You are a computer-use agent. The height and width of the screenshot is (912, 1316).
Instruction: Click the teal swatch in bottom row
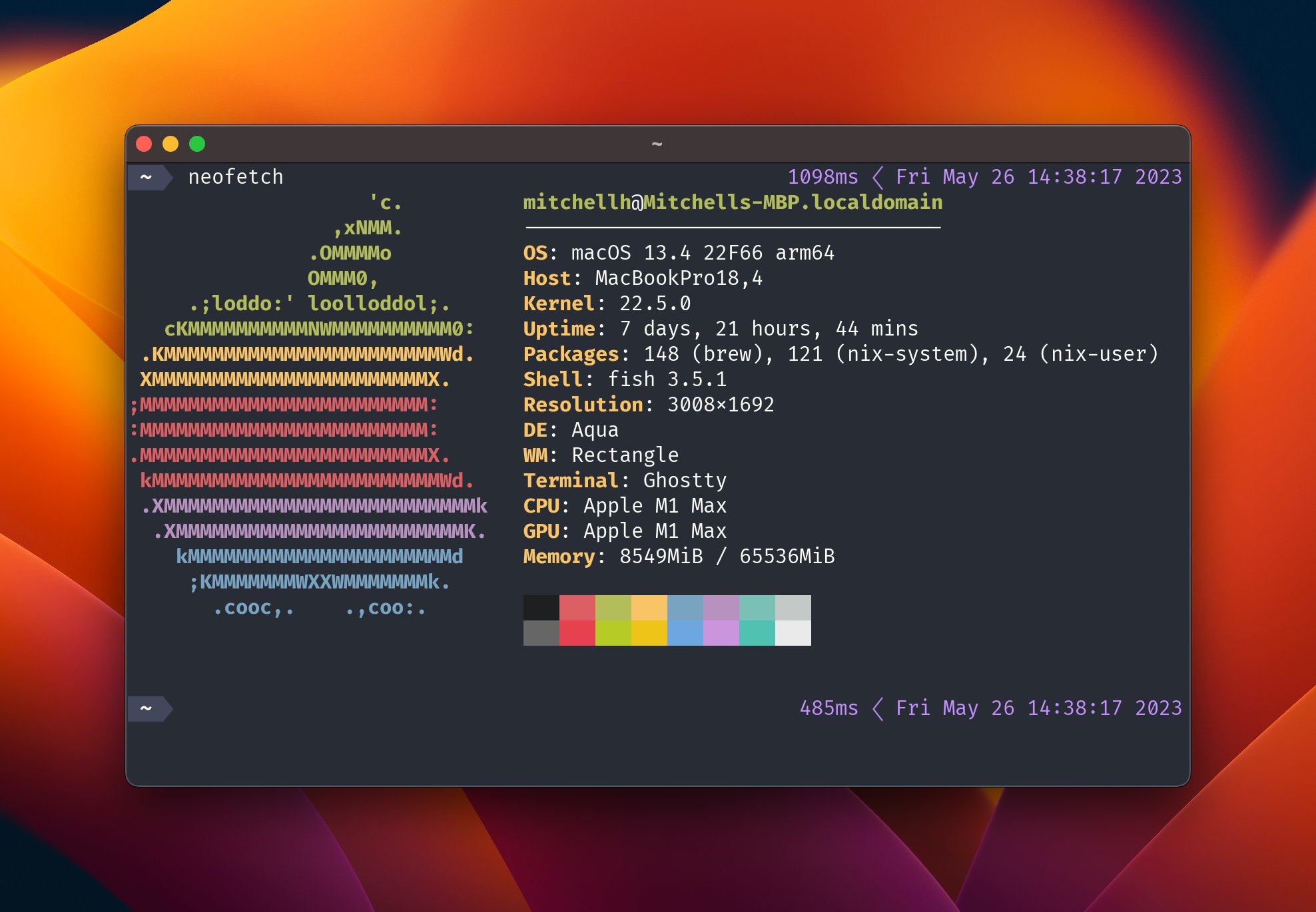point(757,633)
